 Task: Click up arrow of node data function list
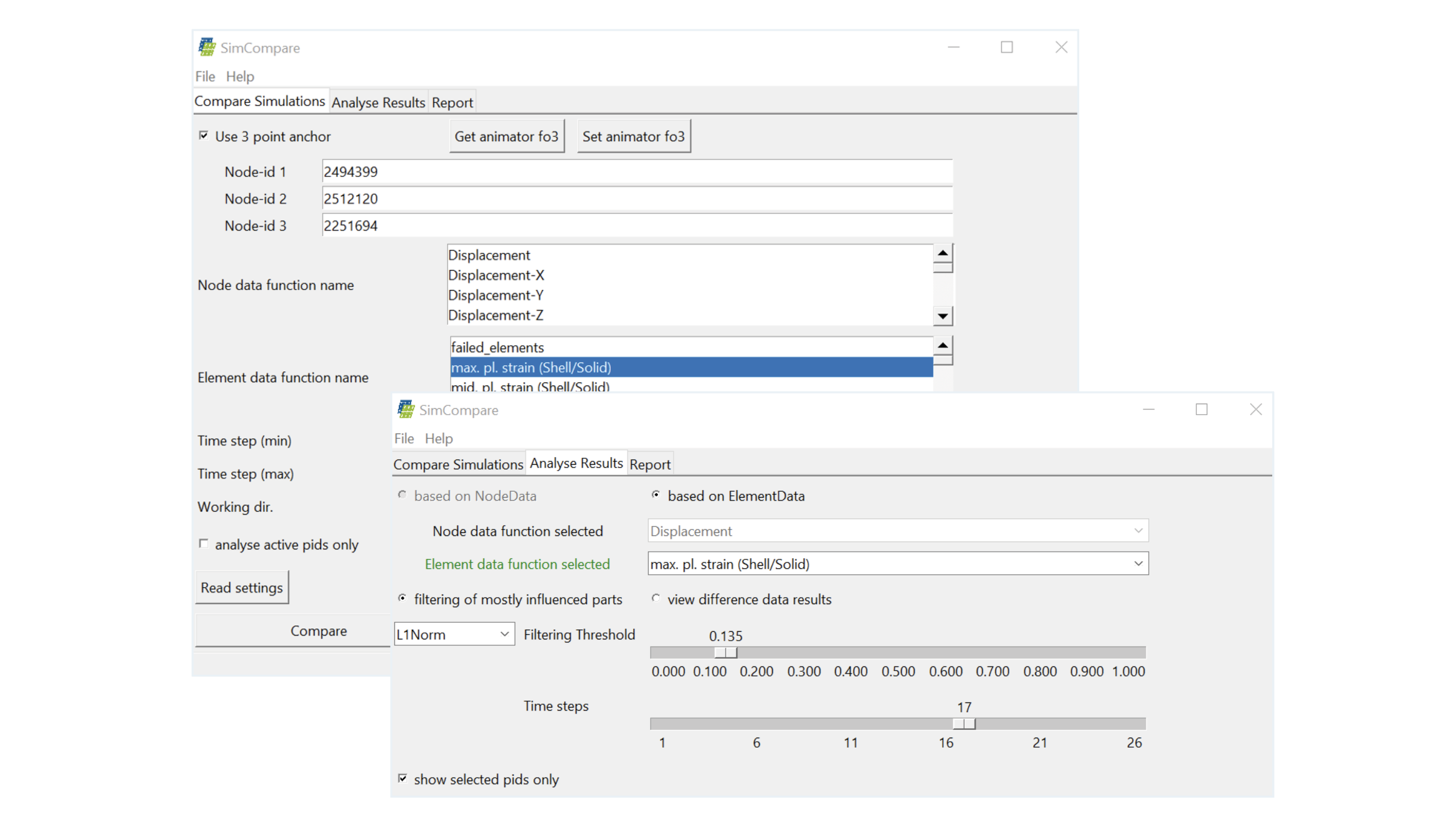(x=943, y=253)
